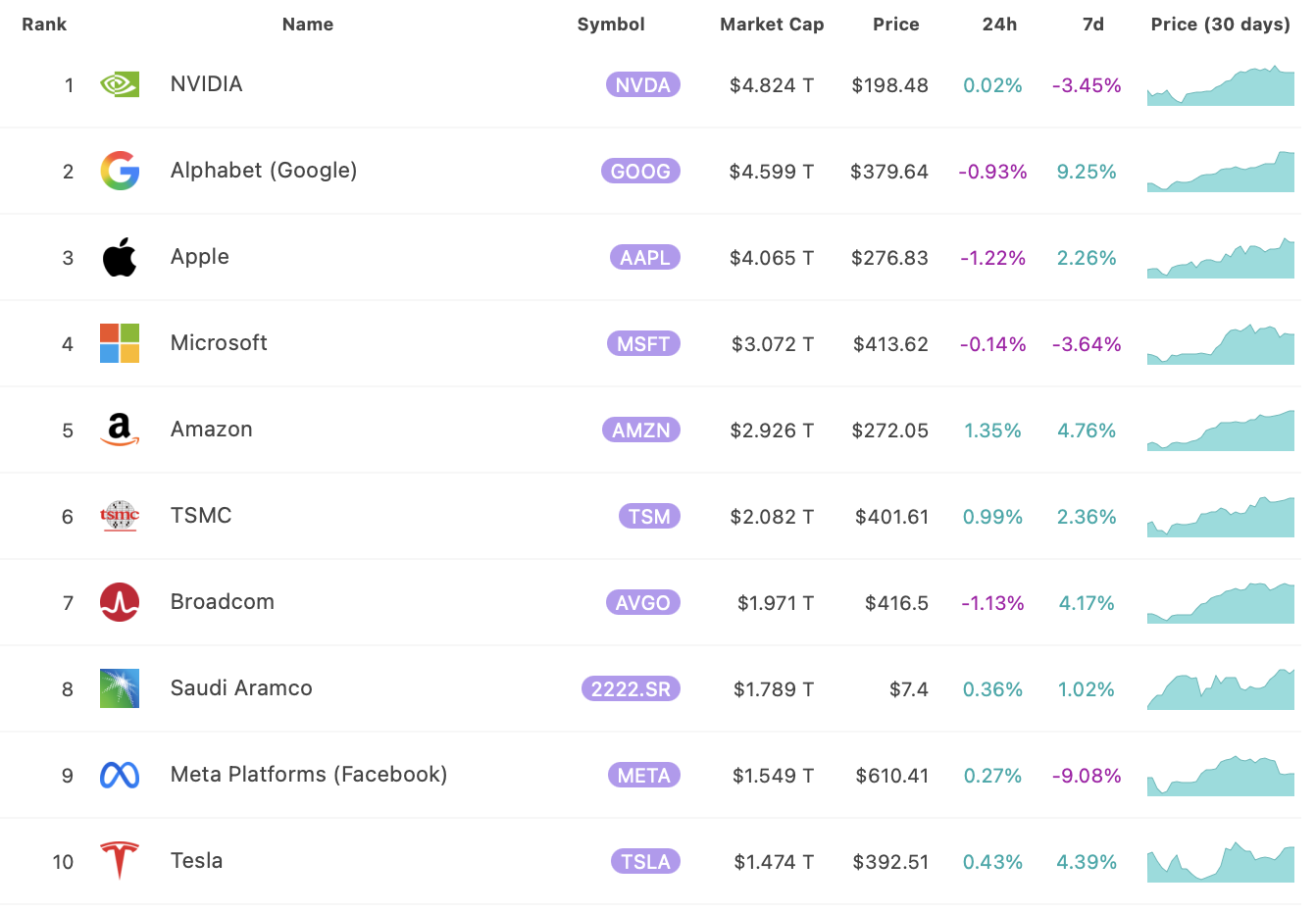The height and width of the screenshot is (912, 1316).
Task: Click Tesla market cap $1.474 T
Action: 774,862
